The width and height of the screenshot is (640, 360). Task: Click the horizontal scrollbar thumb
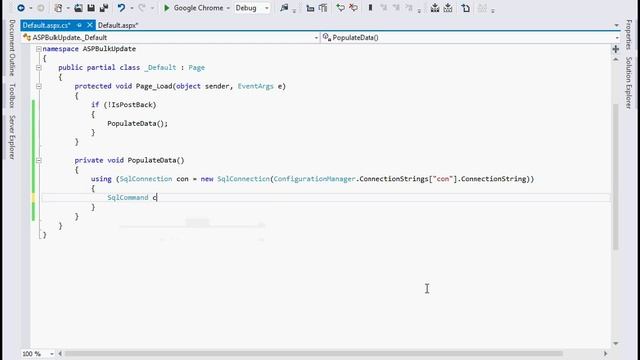[x=313, y=353]
